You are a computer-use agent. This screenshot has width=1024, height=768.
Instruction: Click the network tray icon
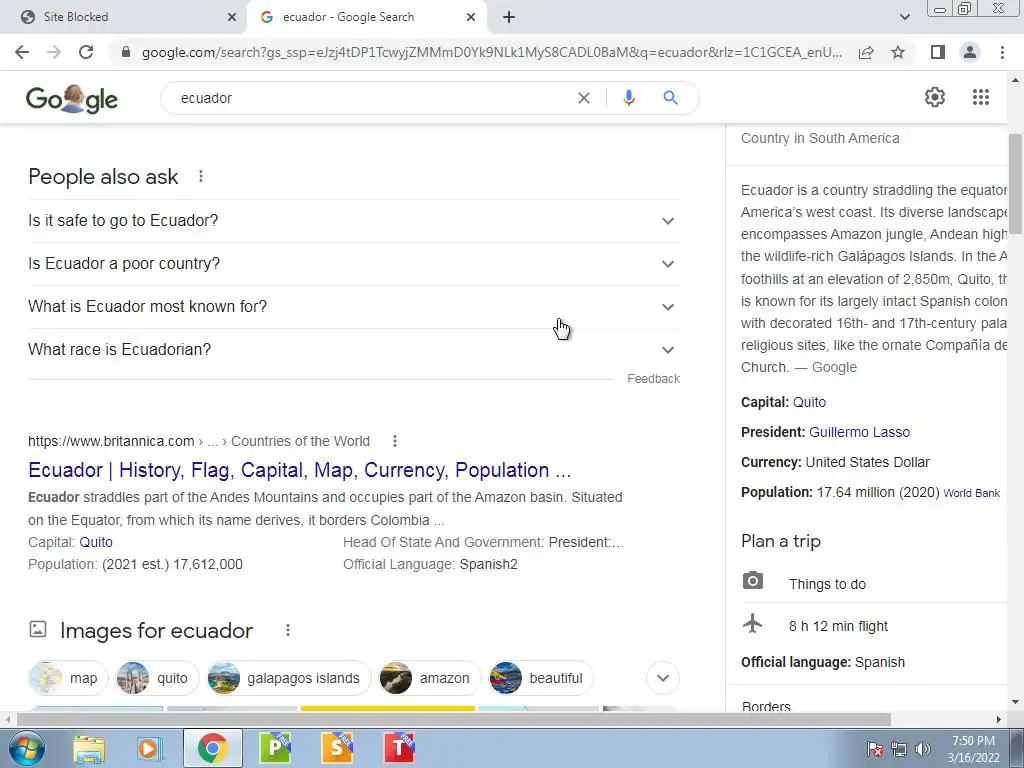(x=899, y=749)
